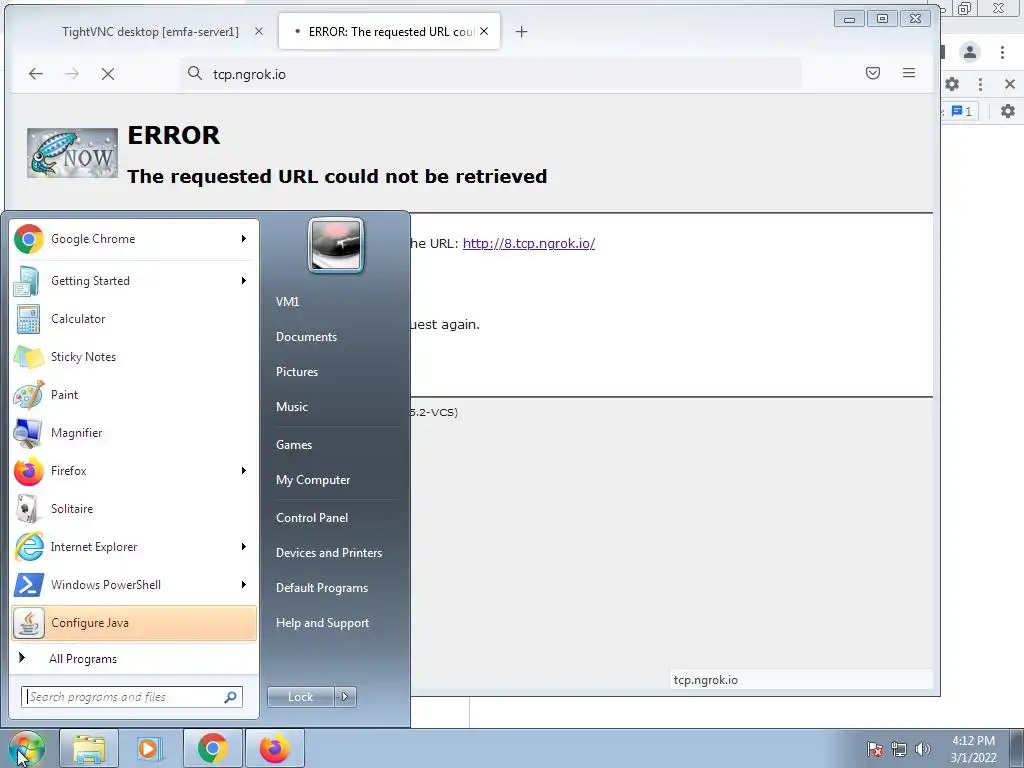
Task: Open a new Firefox tab
Action: click(521, 31)
